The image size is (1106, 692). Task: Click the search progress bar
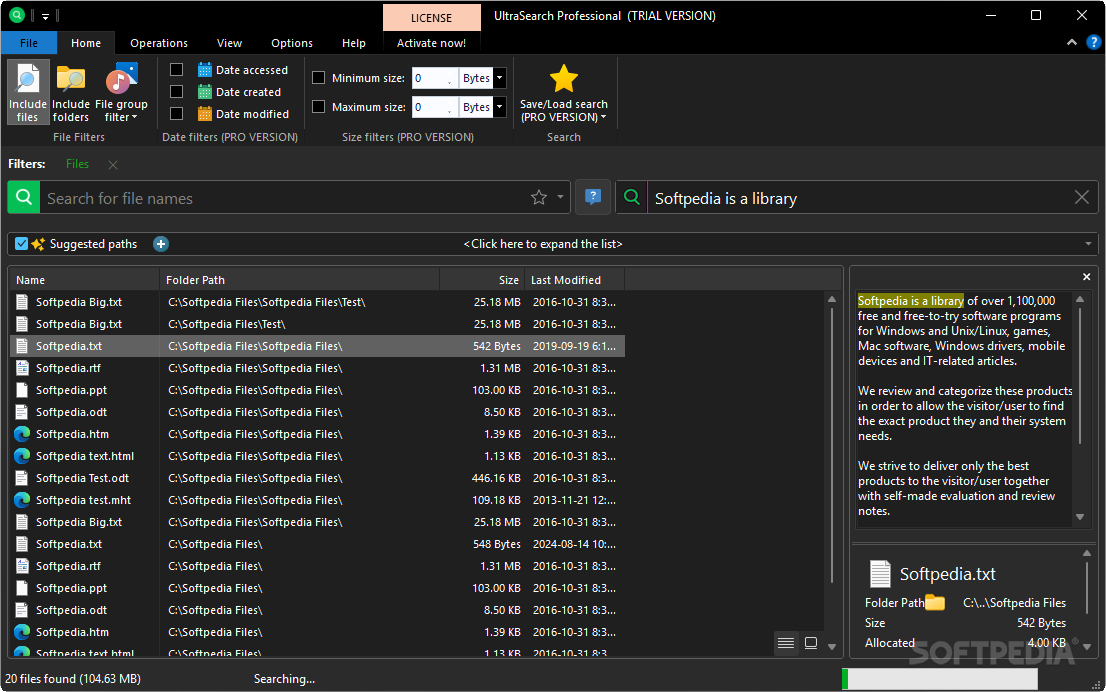pos(940,679)
